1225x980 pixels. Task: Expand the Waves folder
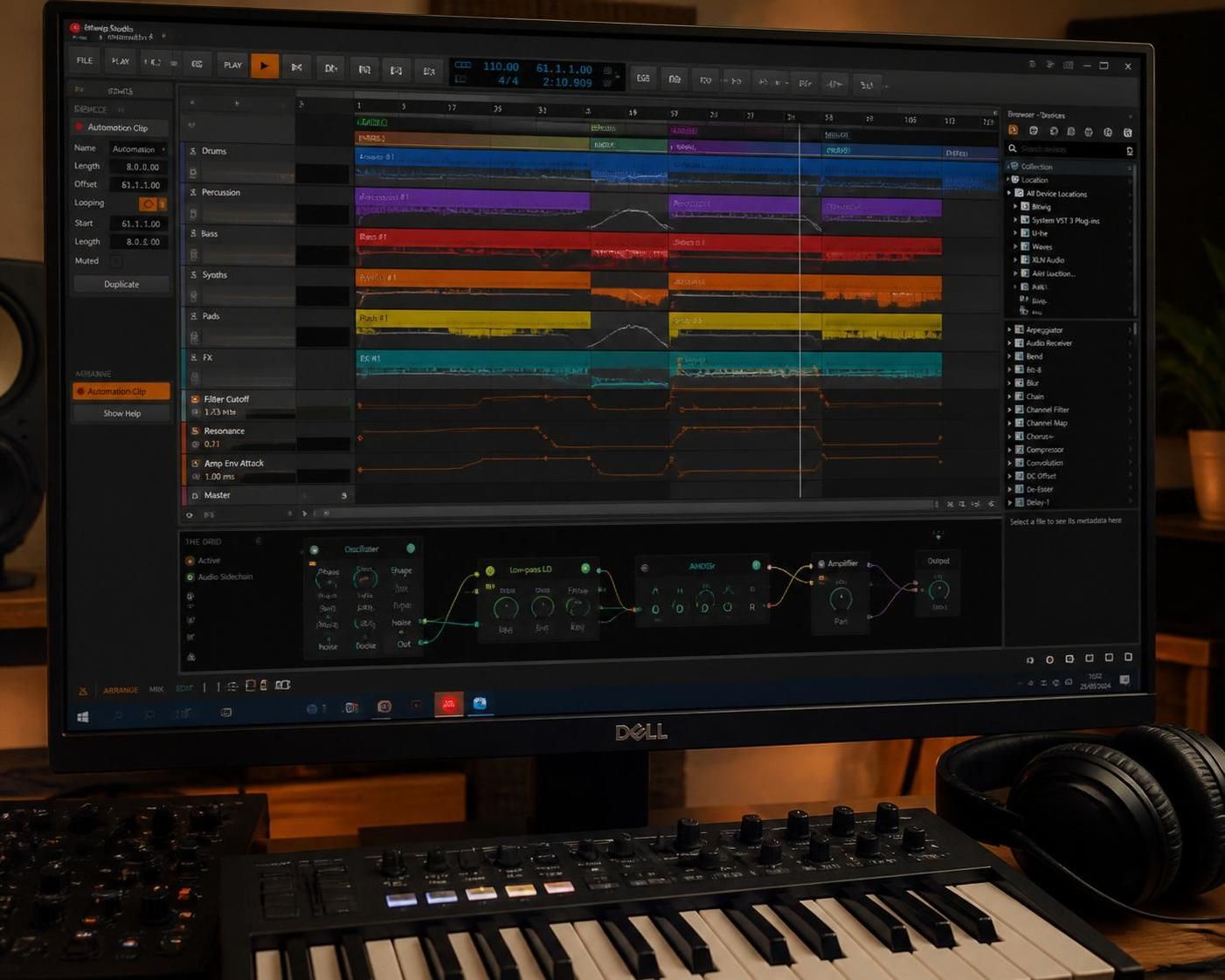tap(1016, 246)
